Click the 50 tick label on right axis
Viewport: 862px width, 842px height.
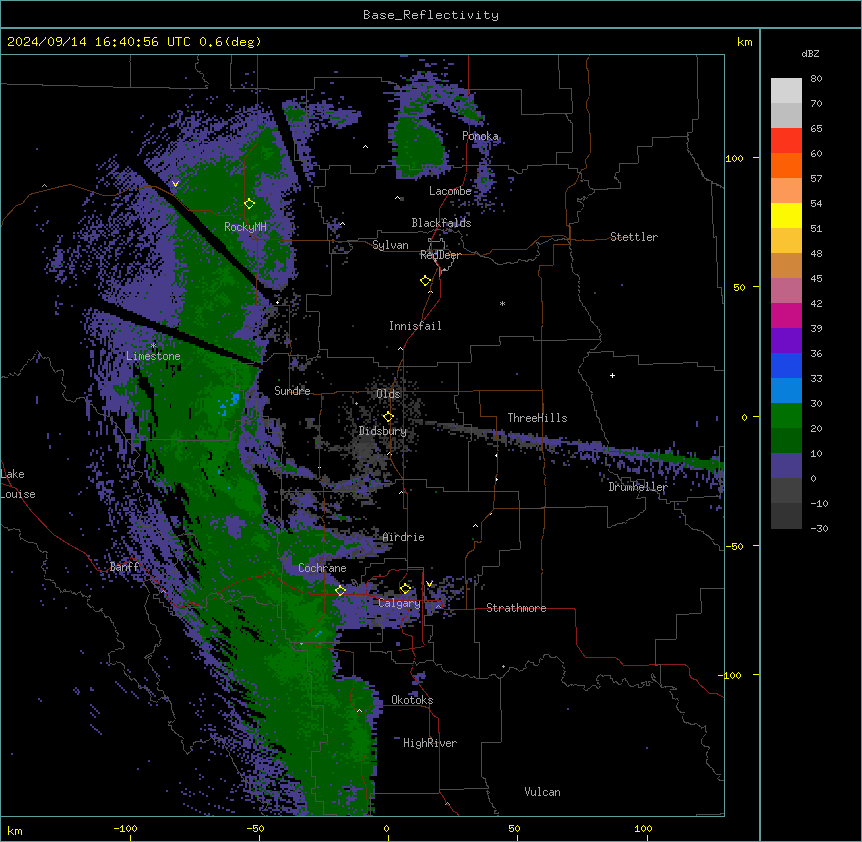[x=739, y=287]
